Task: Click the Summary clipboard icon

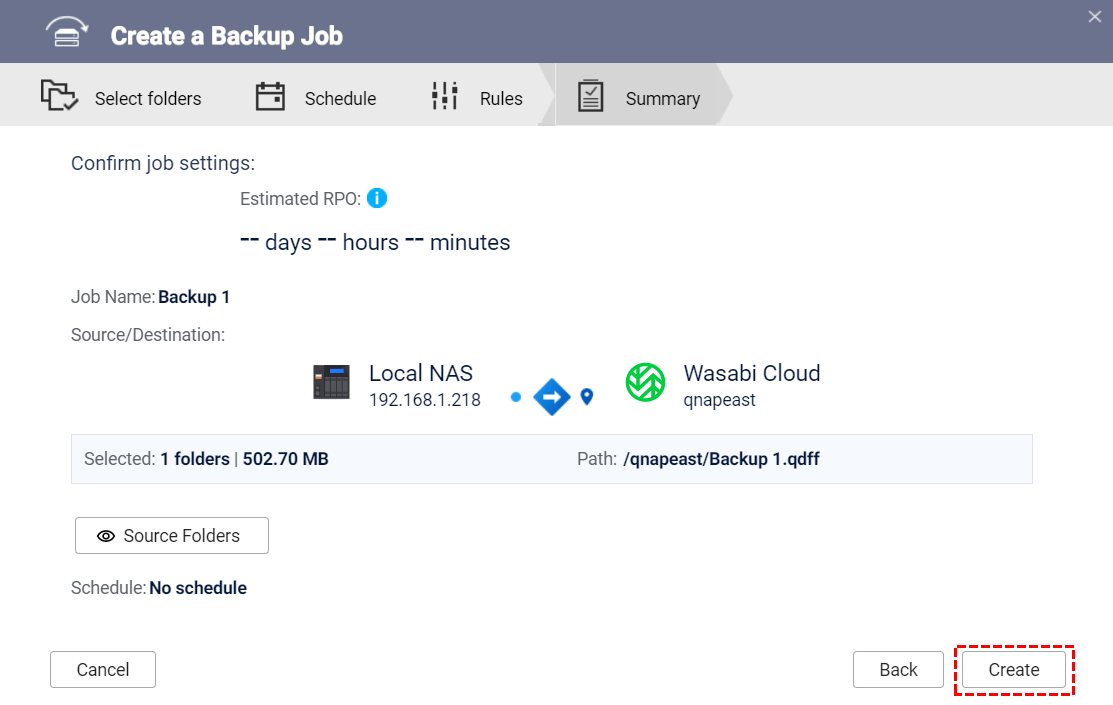Action: pyautogui.click(x=591, y=96)
